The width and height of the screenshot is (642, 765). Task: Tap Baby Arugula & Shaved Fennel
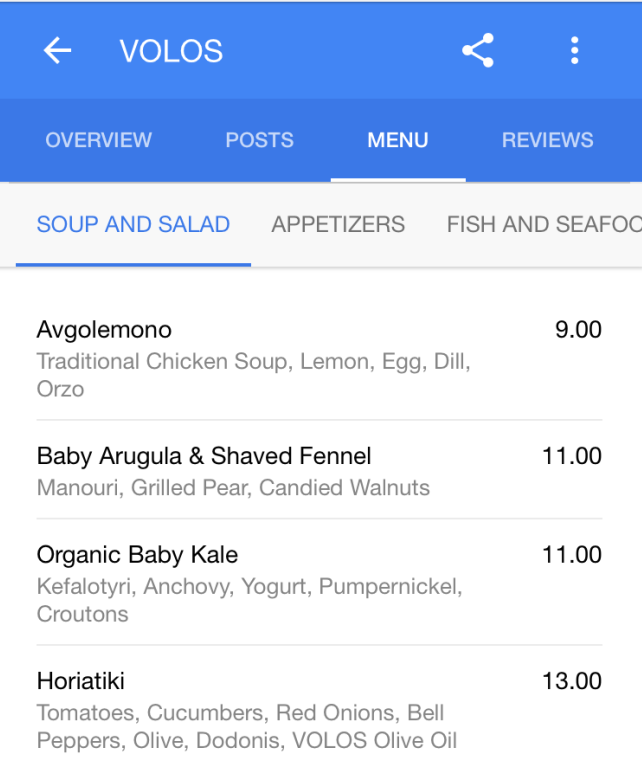[204, 457]
